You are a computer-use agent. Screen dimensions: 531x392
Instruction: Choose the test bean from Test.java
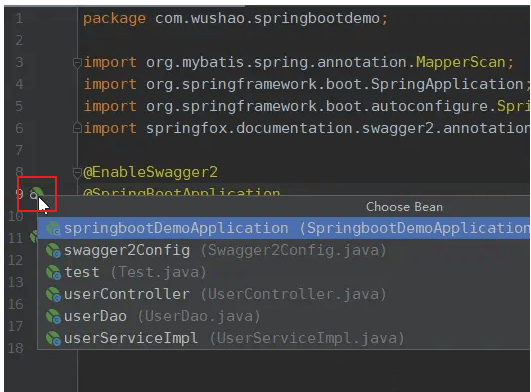[x=284, y=272]
